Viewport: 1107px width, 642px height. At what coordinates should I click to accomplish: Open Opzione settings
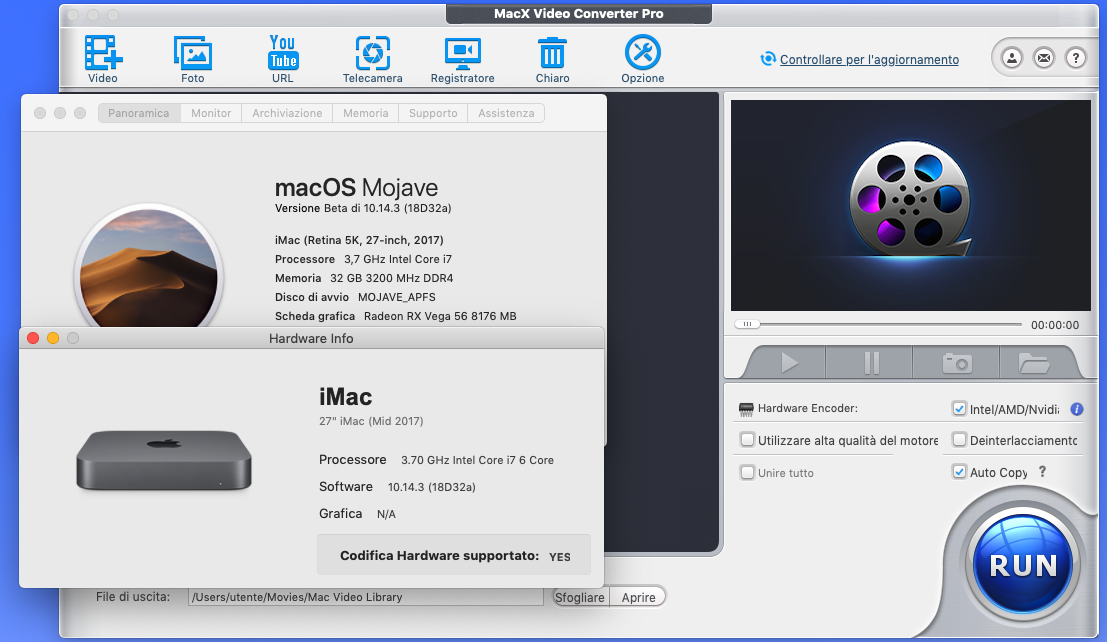coord(642,59)
